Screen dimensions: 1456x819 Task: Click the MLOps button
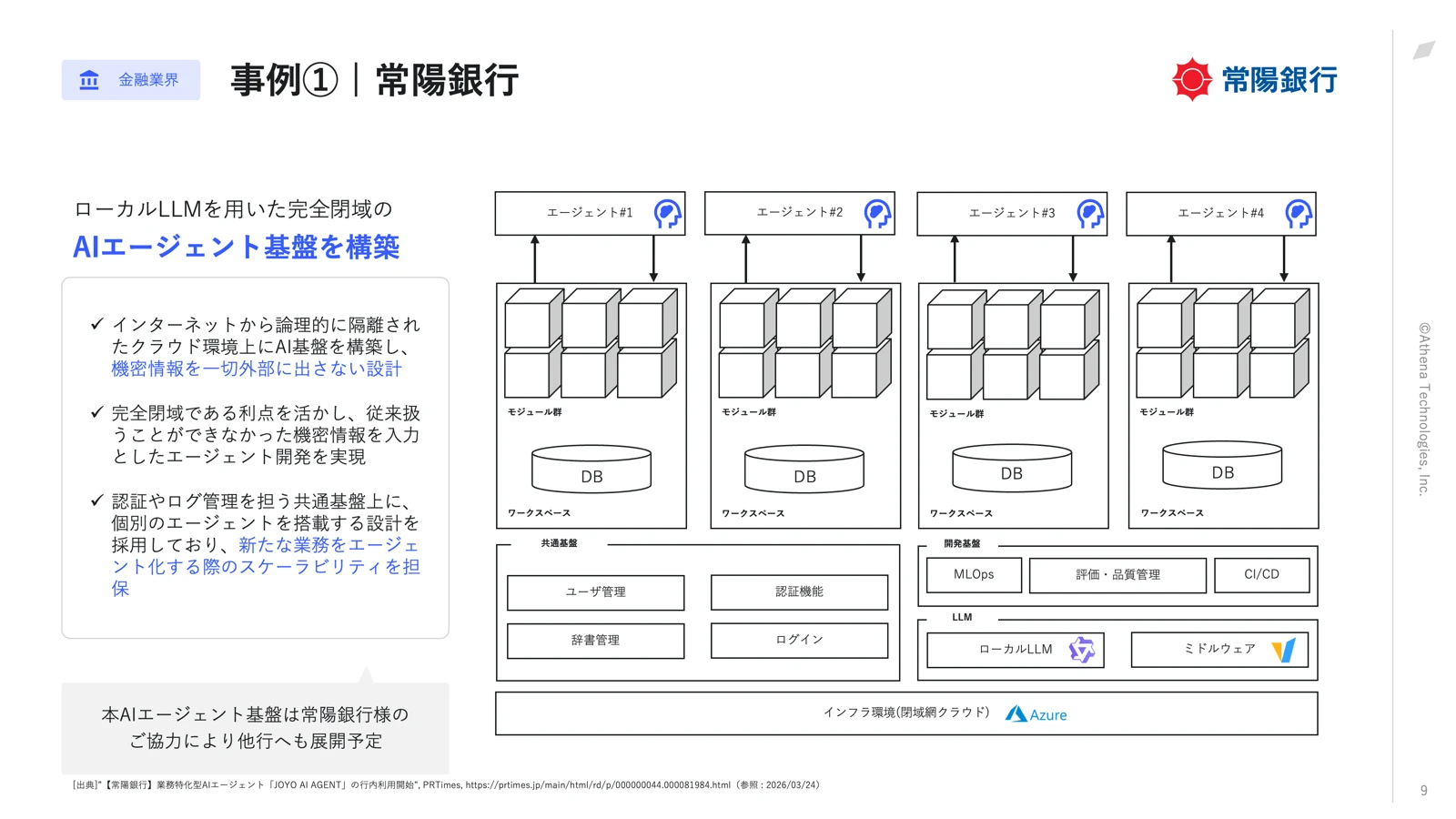973,574
